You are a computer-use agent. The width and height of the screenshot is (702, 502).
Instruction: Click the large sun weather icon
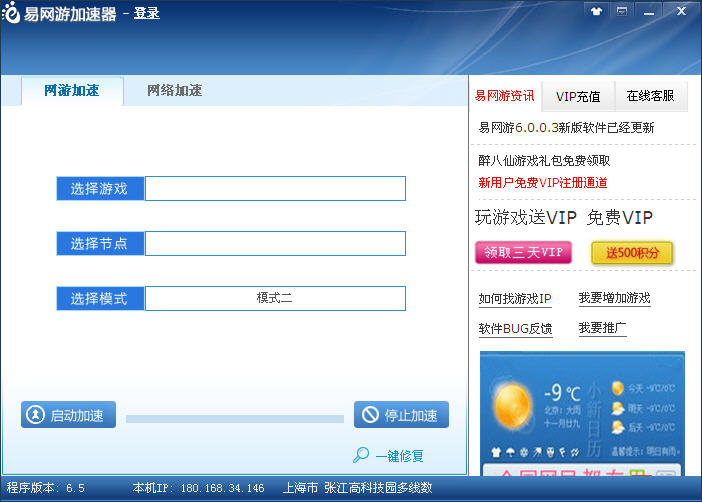coord(513,407)
